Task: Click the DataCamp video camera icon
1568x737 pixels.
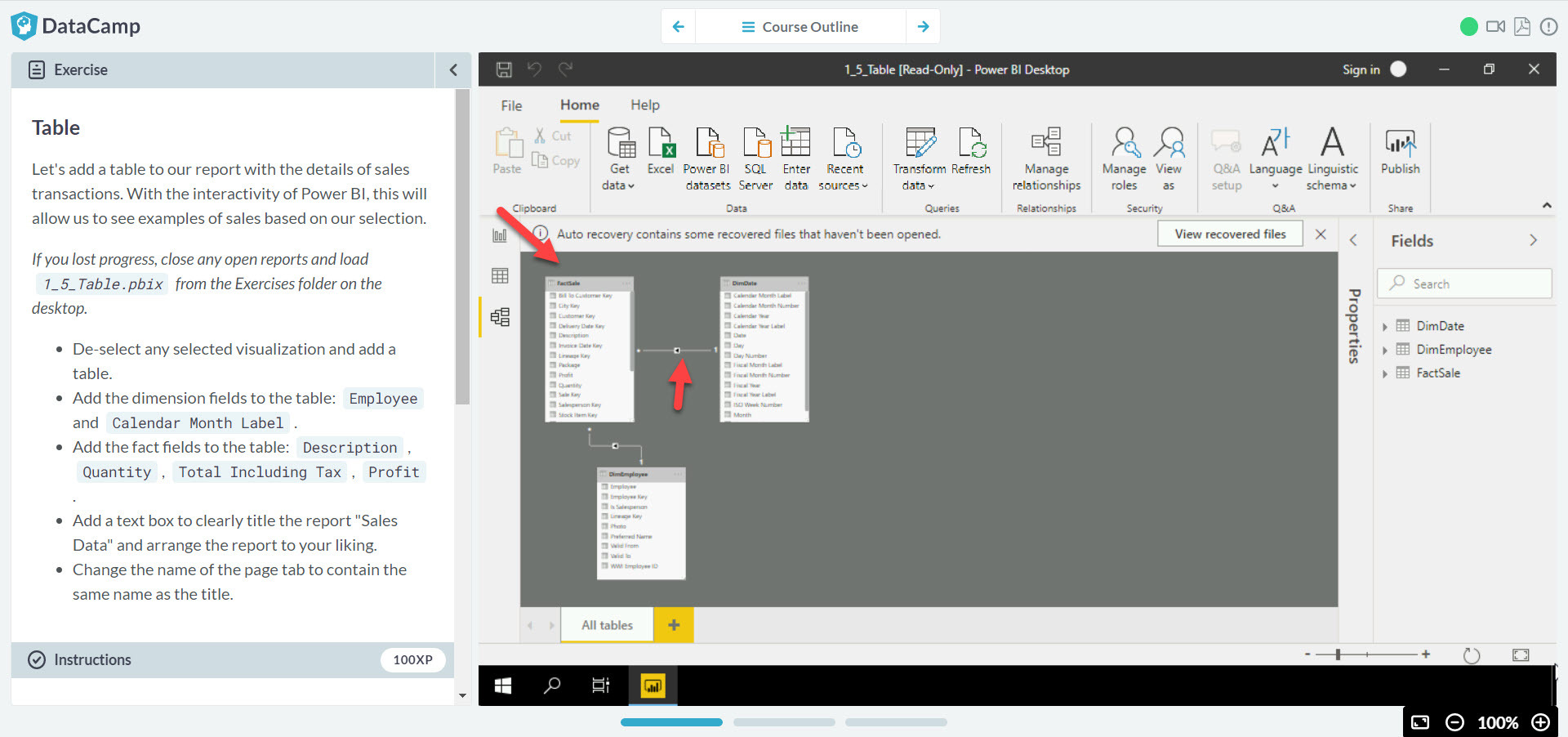Action: (x=1495, y=27)
